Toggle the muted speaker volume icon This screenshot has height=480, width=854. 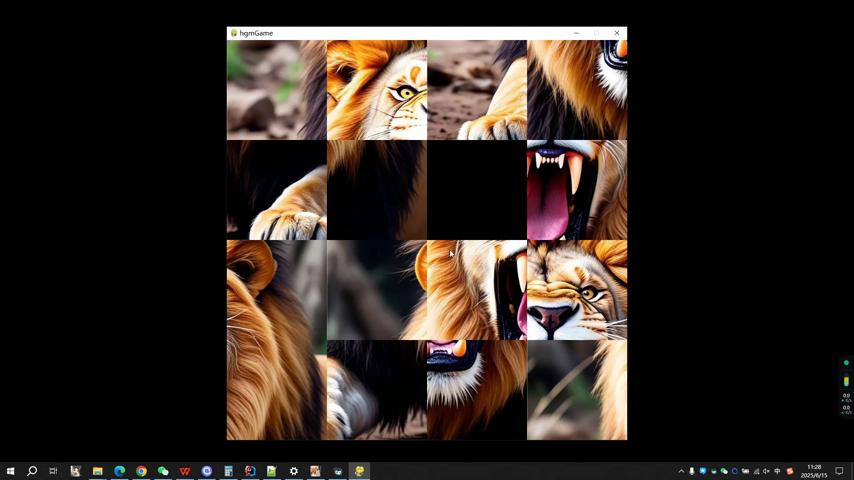(x=767, y=471)
